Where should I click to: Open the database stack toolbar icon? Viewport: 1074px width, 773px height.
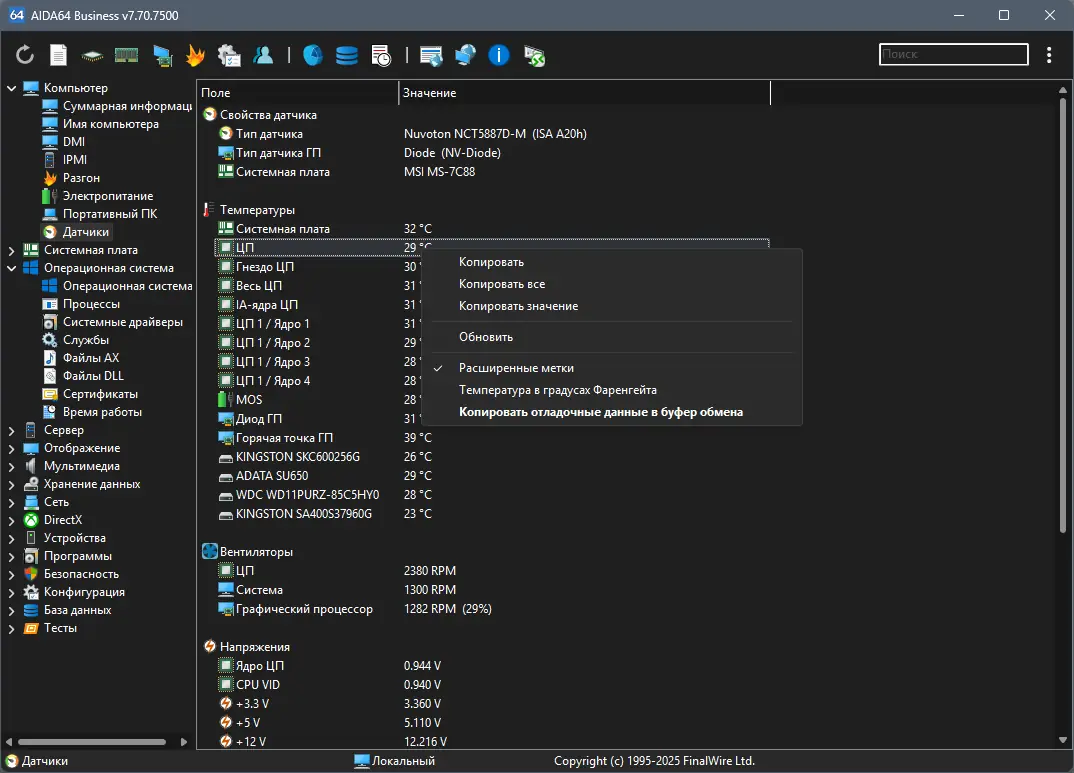click(347, 55)
